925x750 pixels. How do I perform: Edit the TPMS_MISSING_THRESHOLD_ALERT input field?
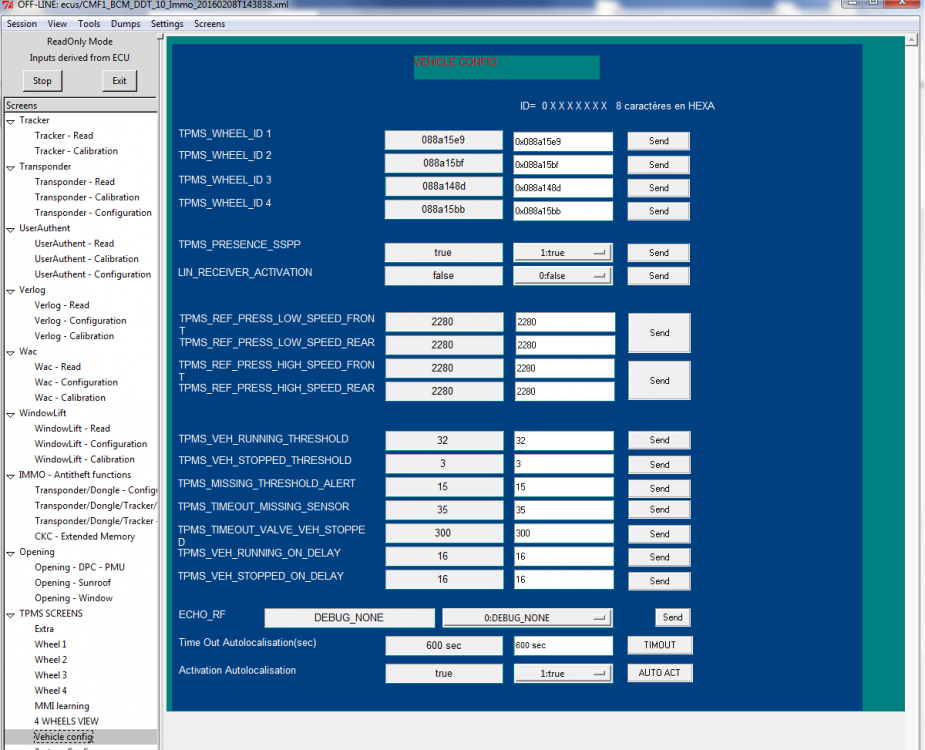[564, 487]
